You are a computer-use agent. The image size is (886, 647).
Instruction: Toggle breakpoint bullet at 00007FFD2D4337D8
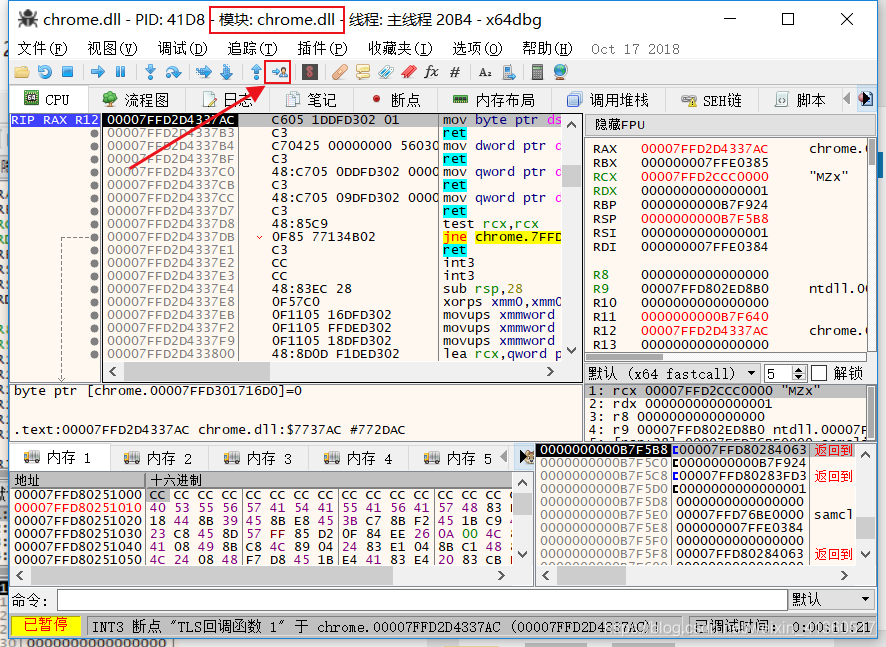click(x=94, y=224)
